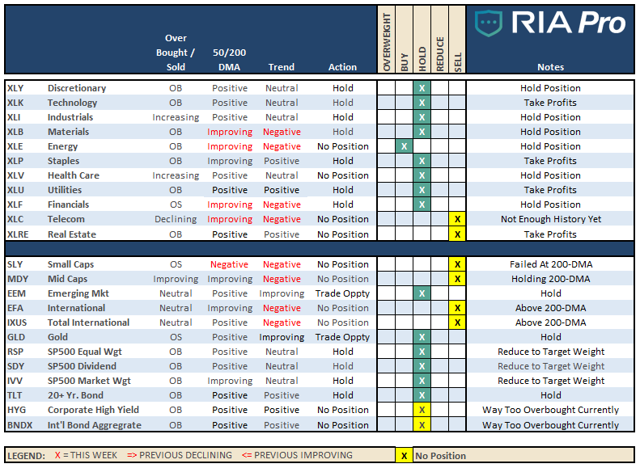This screenshot has height=468, width=640.
Task: Click the OVERWEIGHT column header
Action: click(x=387, y=42)
